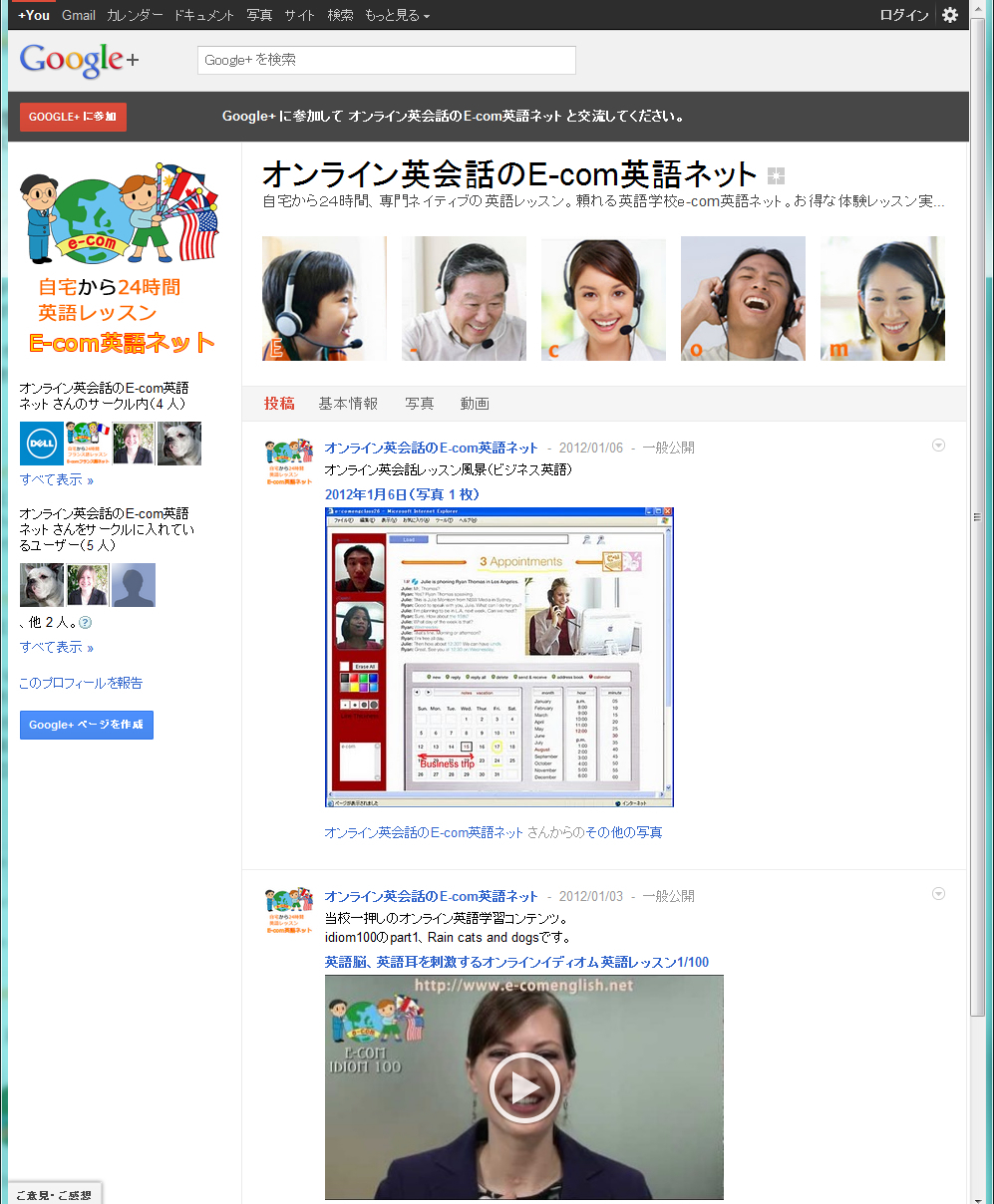Click すべて表示 under followers list
Screen dimensions: 994x1204
(x=57, y=647)
